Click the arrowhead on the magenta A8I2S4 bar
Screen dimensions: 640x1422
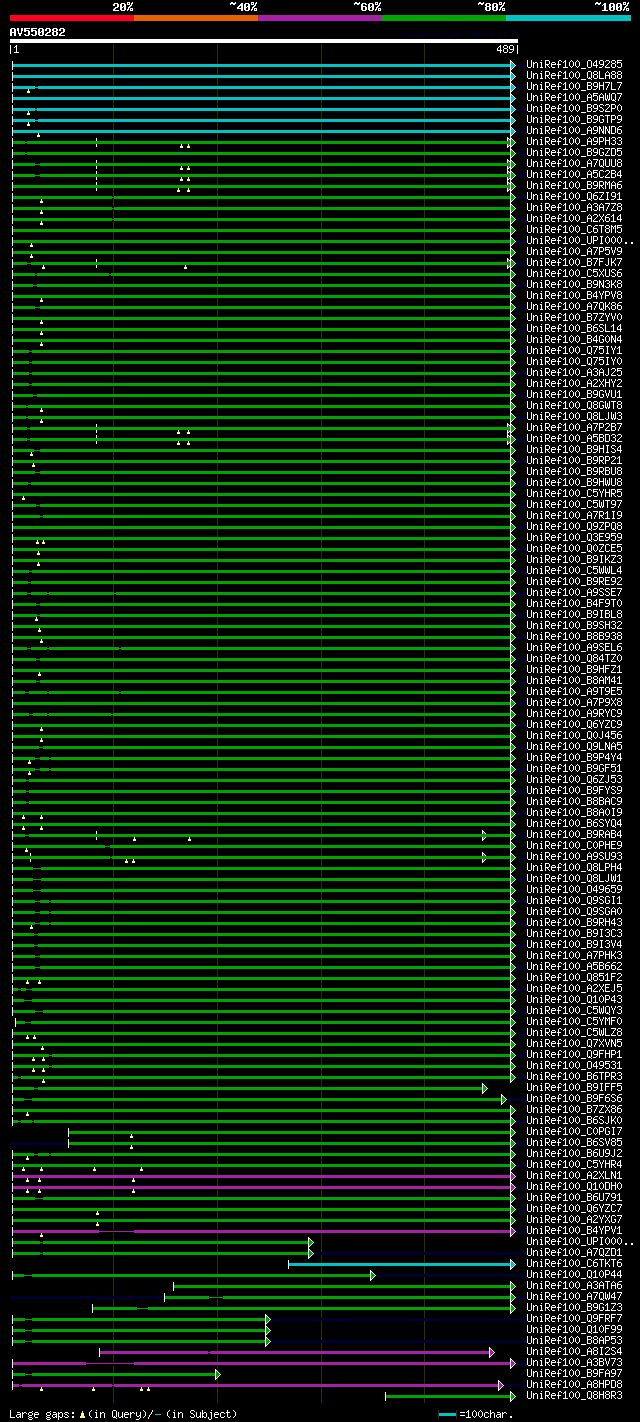point(491,1352)
